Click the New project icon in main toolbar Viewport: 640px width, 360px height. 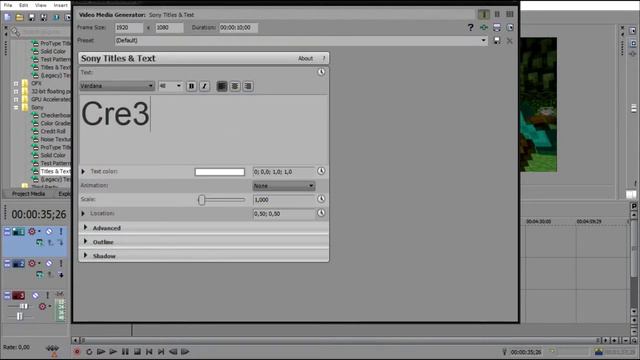tap(7, 17)
